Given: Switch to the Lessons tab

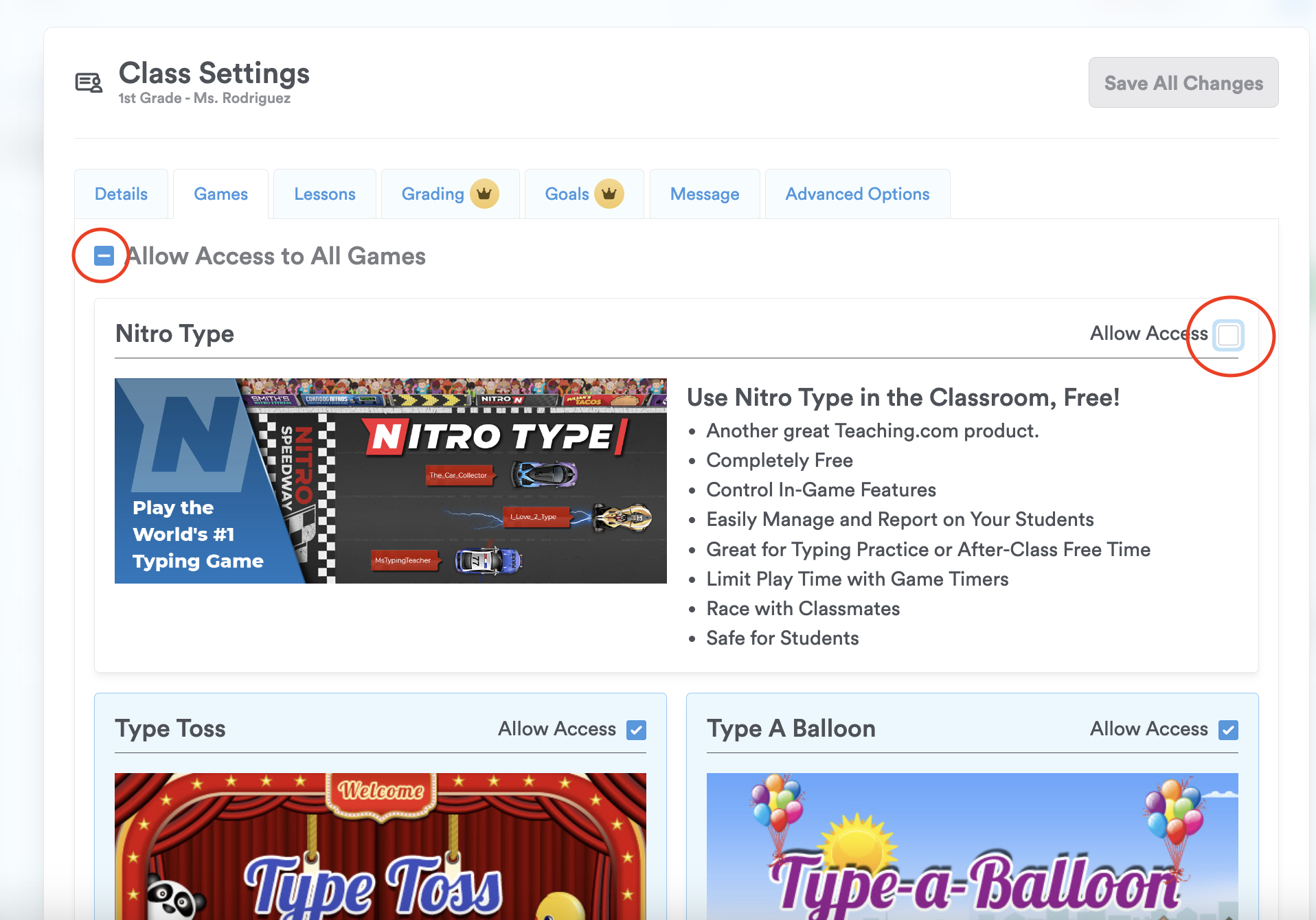Looking at the screenshot, I should (x=325, y=194).
